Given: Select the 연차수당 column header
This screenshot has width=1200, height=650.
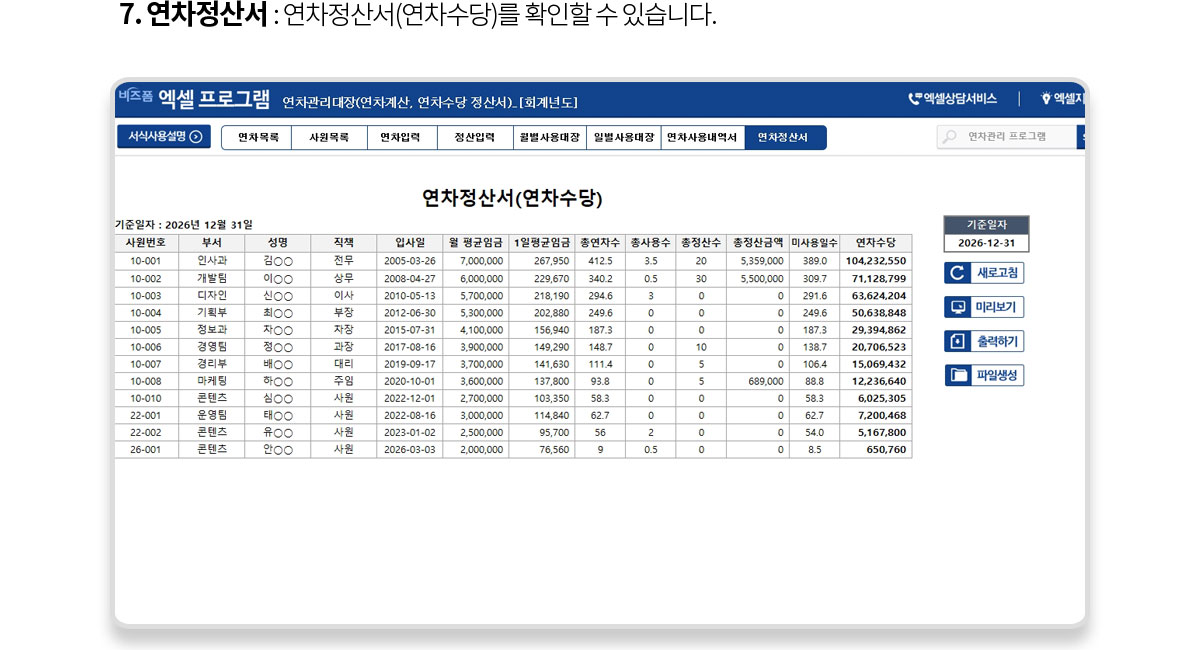Looking at the screenshot, I should click(875, 243).
